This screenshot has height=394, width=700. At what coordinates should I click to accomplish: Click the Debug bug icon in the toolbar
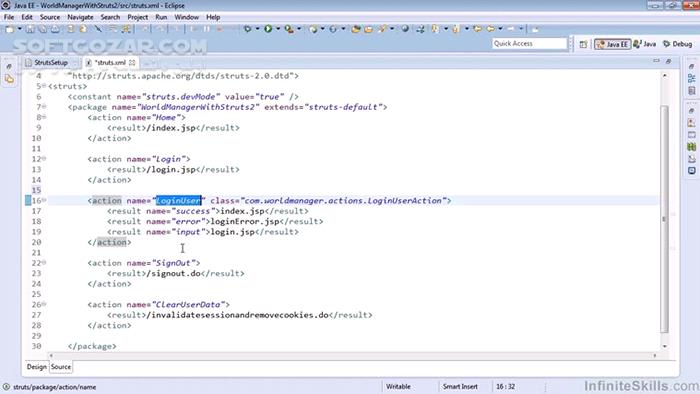247,29
